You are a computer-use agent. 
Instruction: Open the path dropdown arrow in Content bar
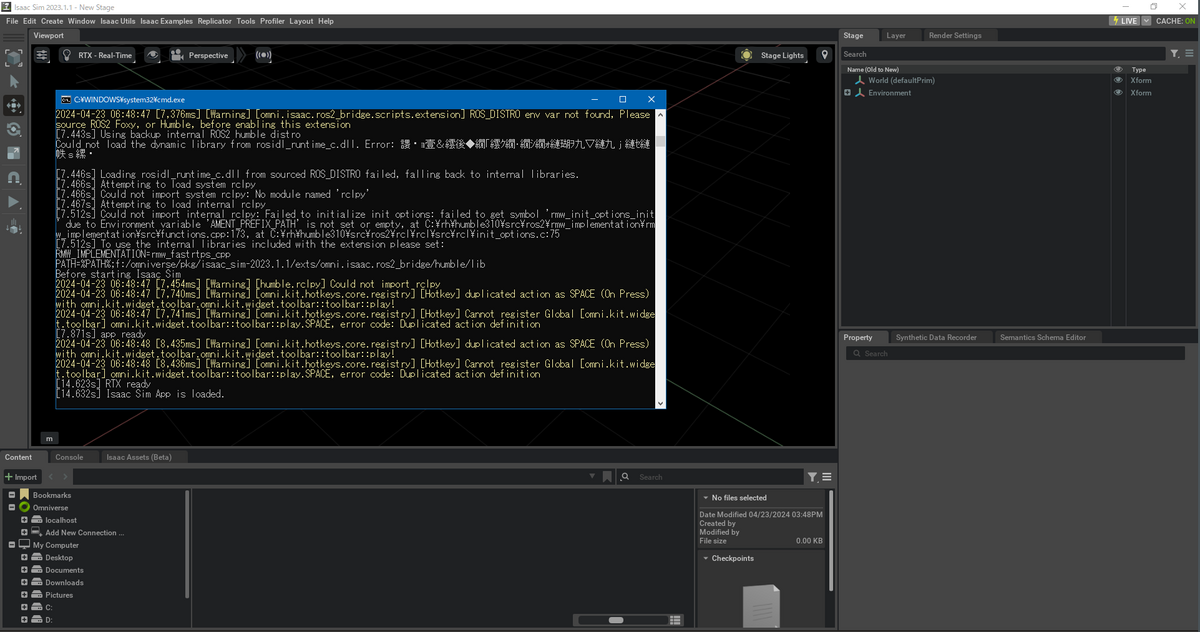tap(592, 477)
